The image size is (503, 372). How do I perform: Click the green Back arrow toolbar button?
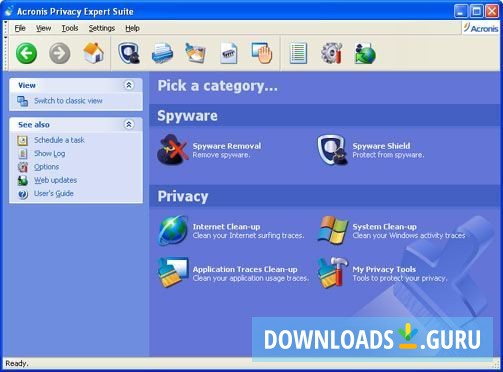[26, 53]
